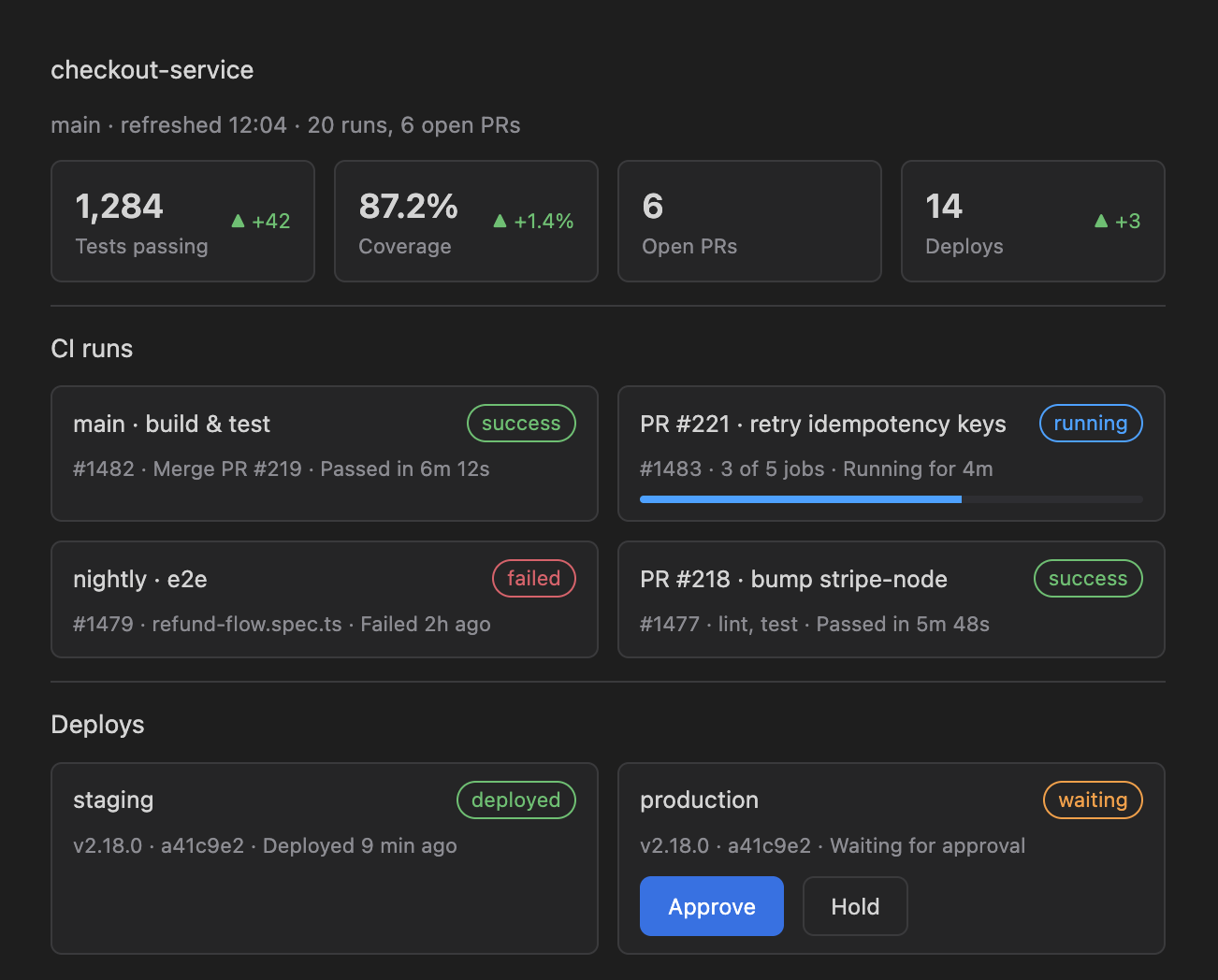Click '#1482 · Merge PR #219' details line

[282, 469]
